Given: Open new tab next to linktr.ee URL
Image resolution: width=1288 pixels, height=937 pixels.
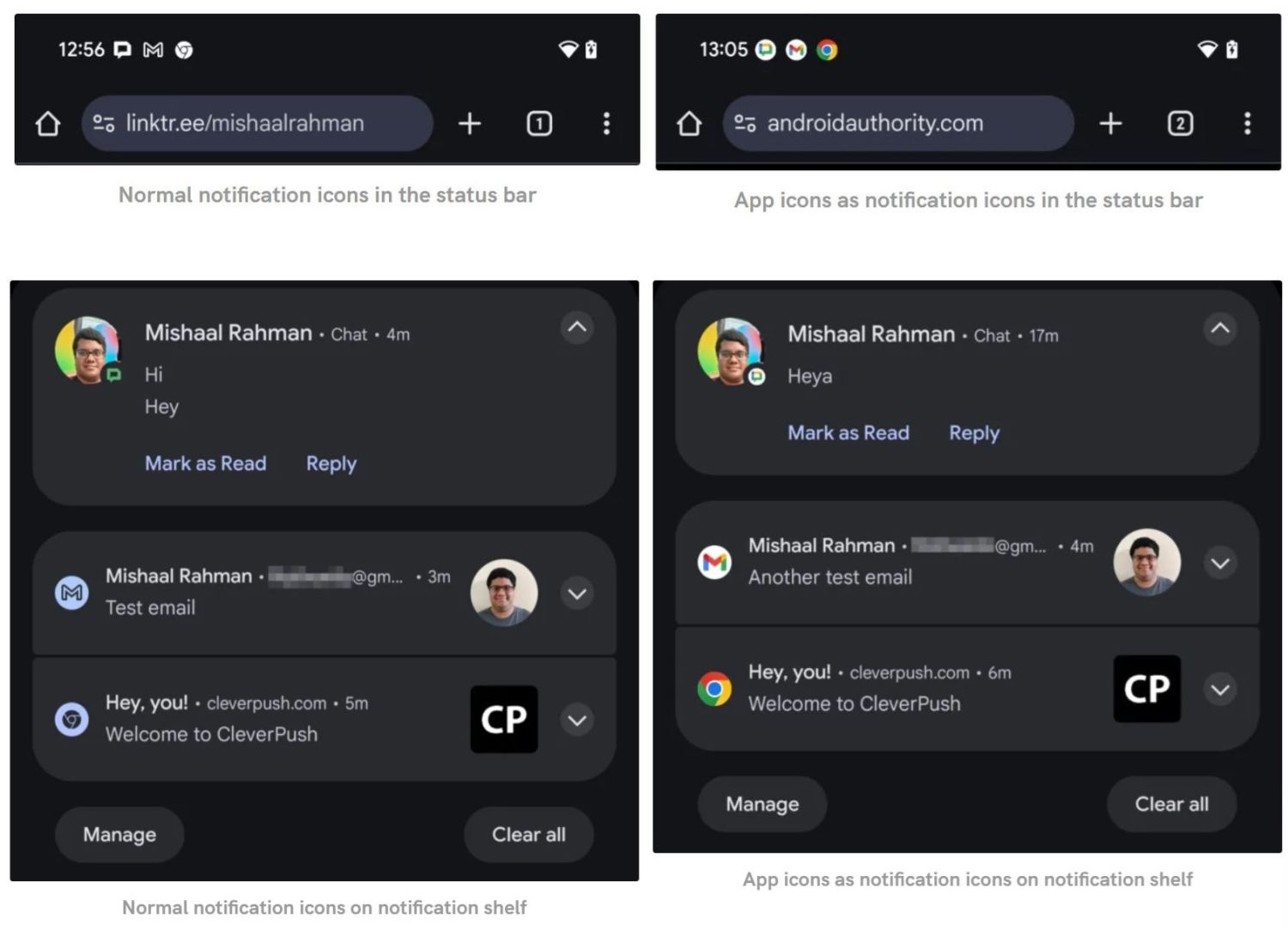Looking at the screenshot, I should (x=470, y=124).
